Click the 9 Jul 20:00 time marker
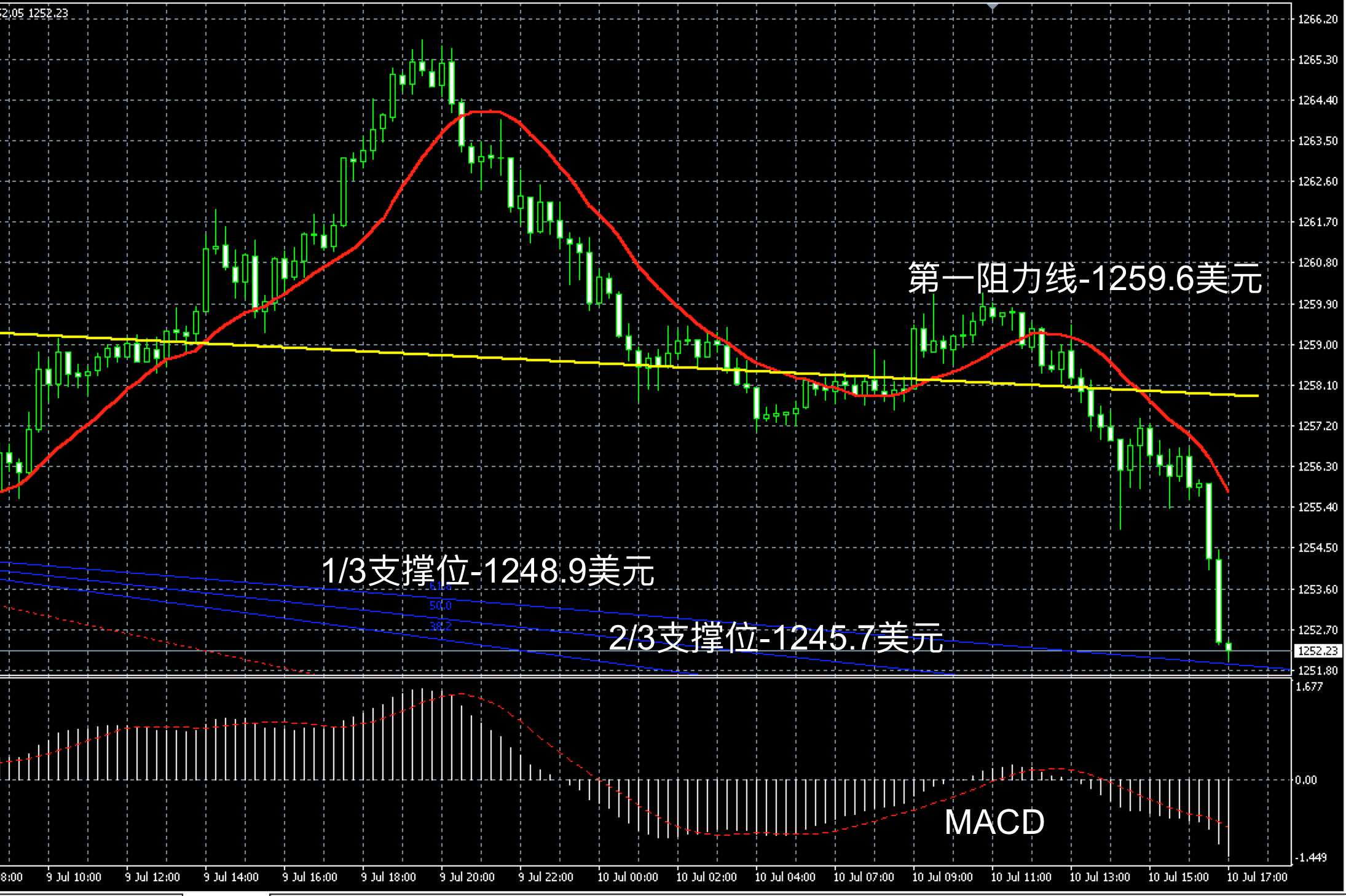Image resolution: width=1346 pixels, height=896 pixels. (x=467, y=877)
